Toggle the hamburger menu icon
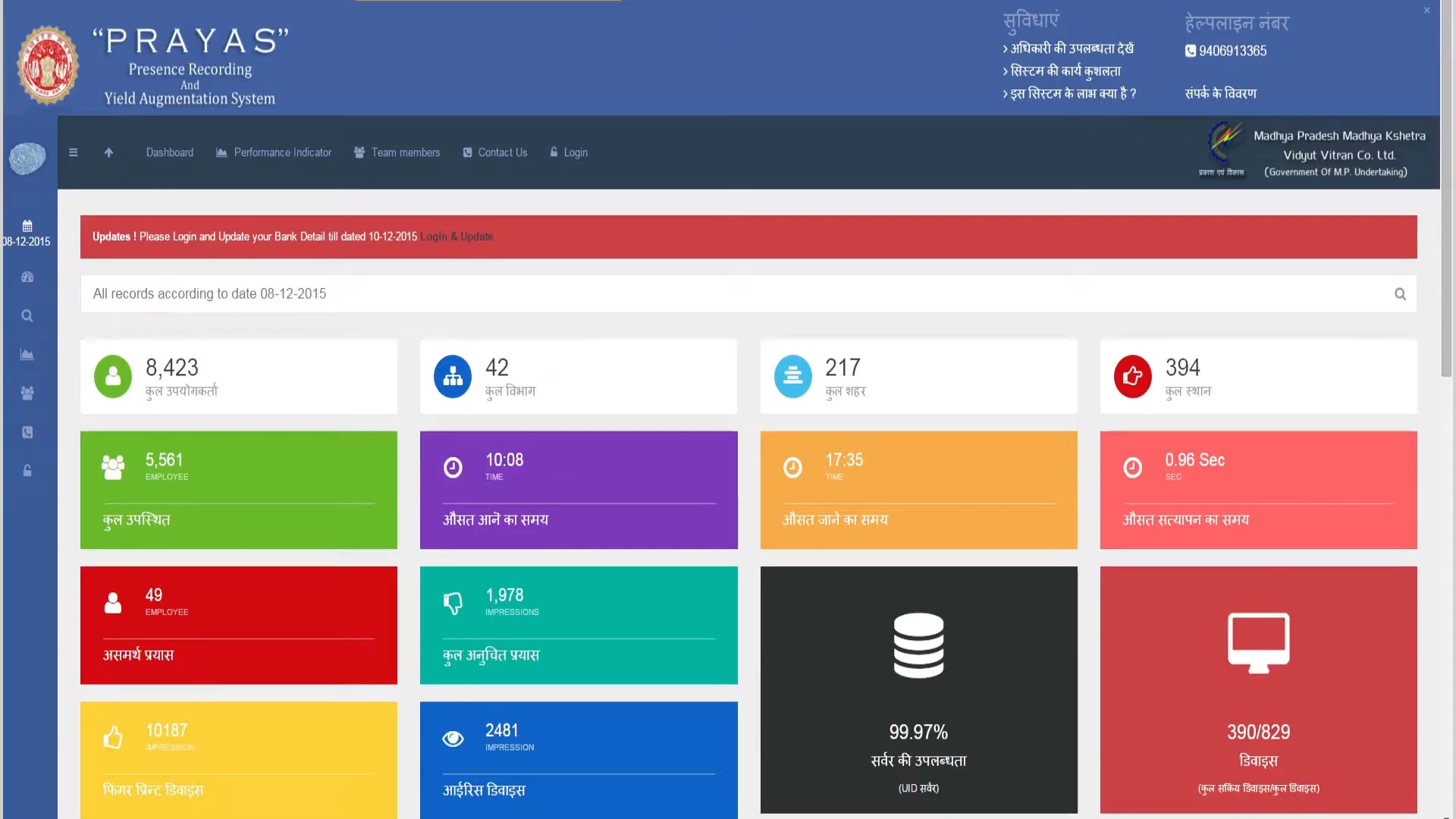 click(74, 152)
